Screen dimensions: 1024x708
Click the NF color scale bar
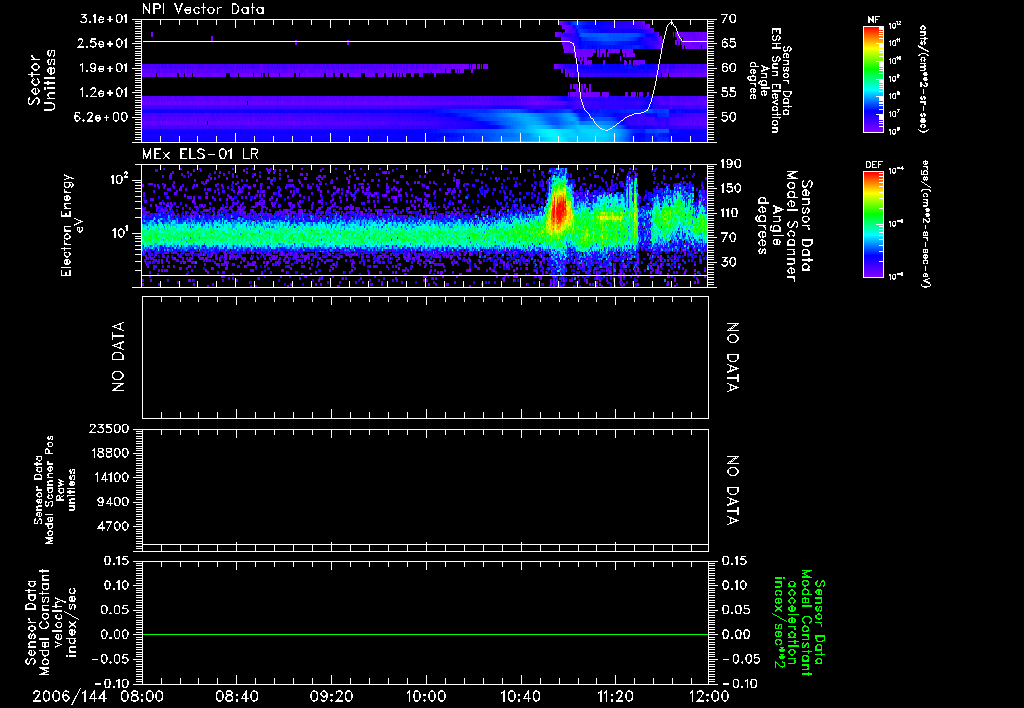click(872, 80)
